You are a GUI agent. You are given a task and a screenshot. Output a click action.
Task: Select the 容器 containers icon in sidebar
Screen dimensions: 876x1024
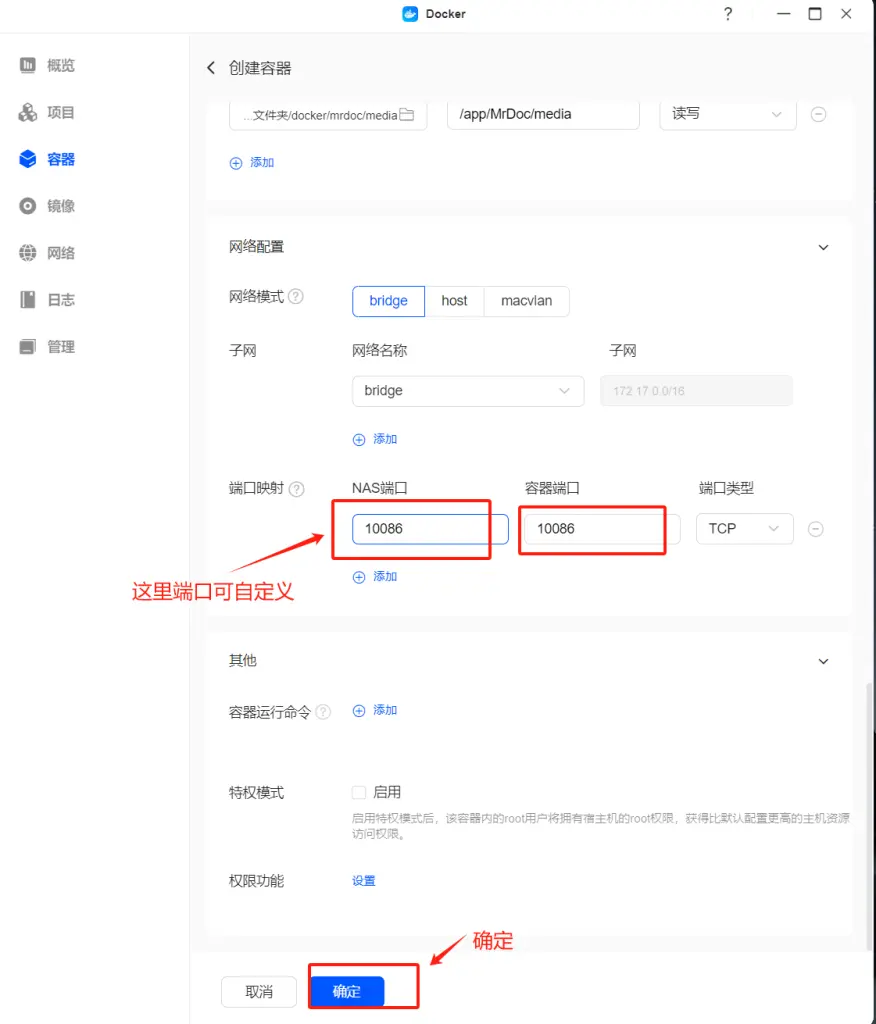(27, 159)
